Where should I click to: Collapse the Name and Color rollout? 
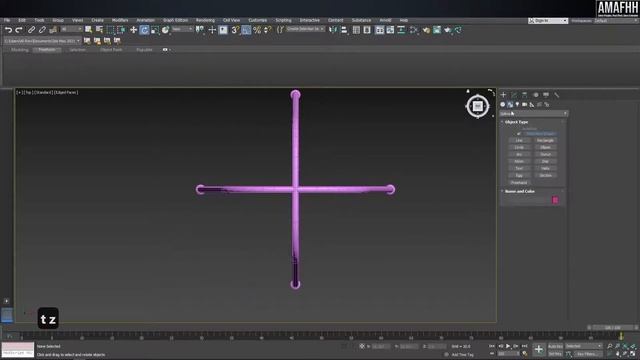(520, 191)
